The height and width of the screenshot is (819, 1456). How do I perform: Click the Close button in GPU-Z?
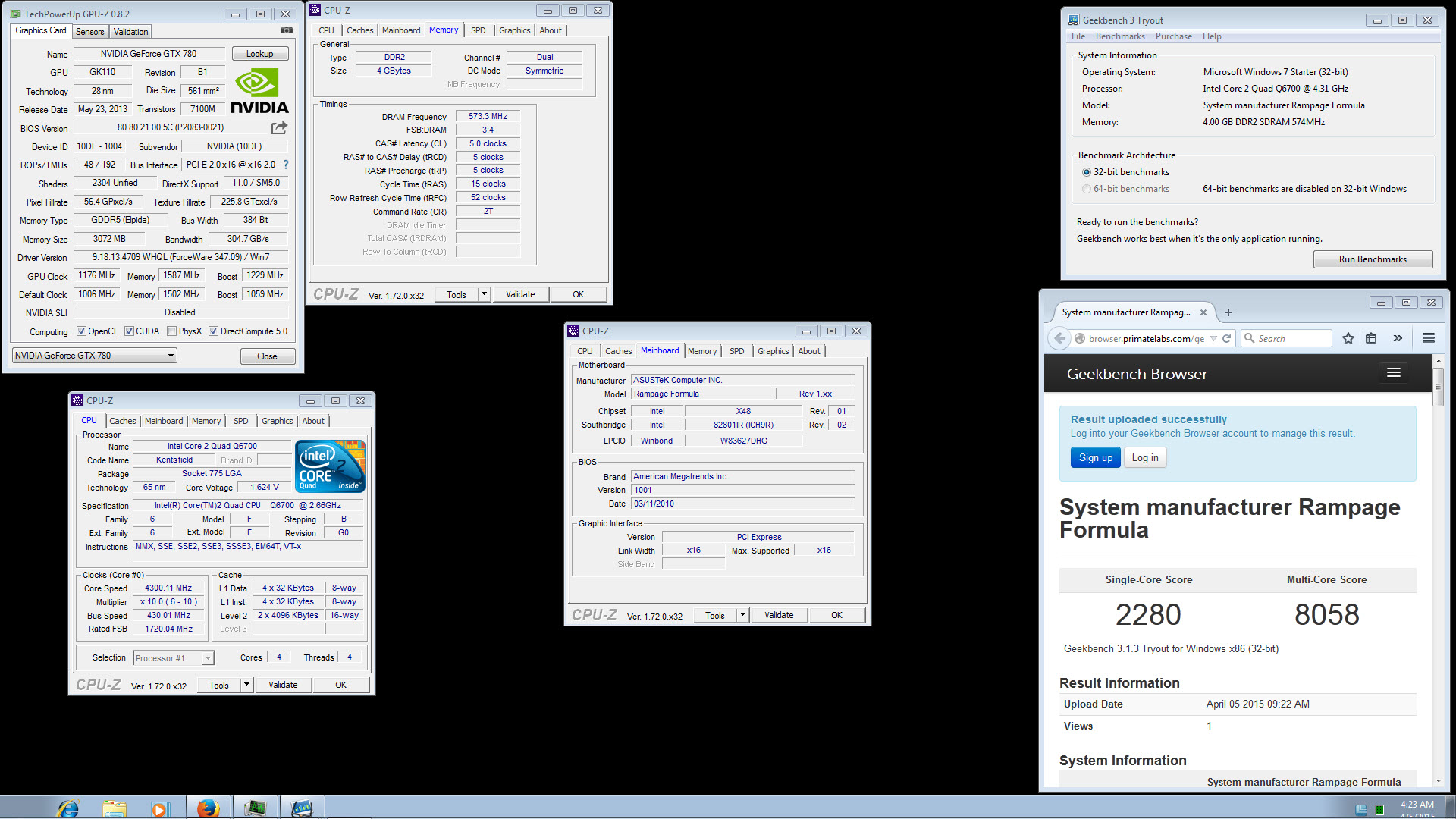click(x=267, y=356)
